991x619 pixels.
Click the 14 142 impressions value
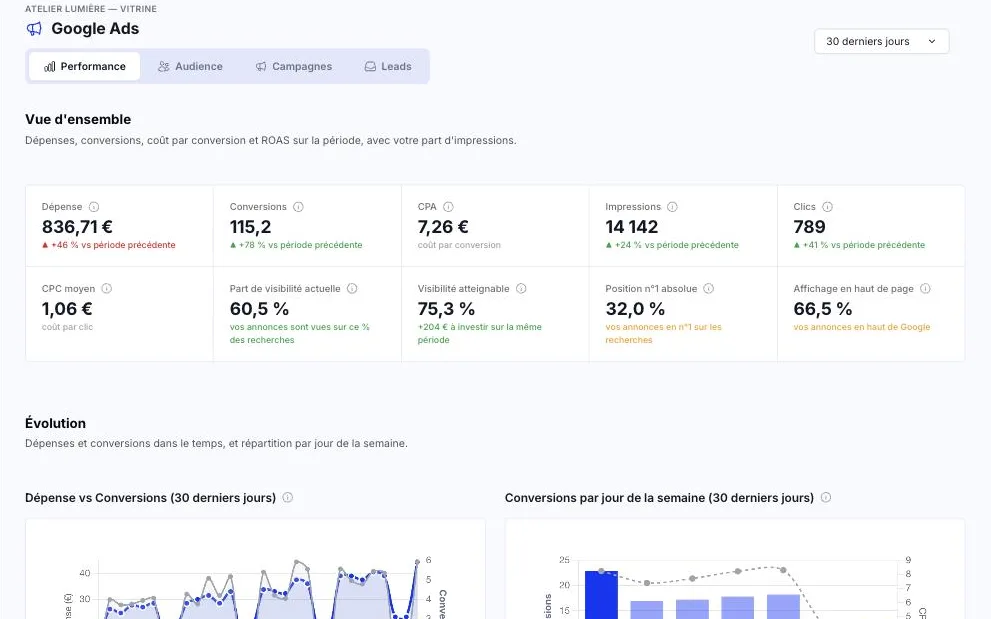[631, 226]
